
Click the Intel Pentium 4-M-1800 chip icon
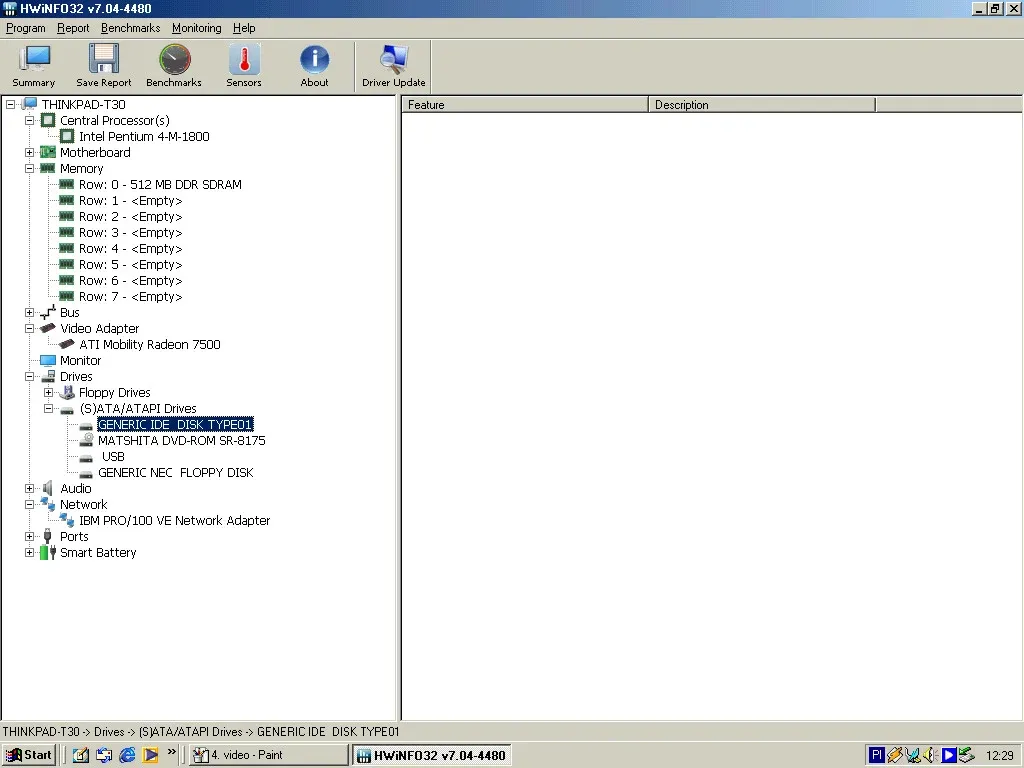point(67,136)
